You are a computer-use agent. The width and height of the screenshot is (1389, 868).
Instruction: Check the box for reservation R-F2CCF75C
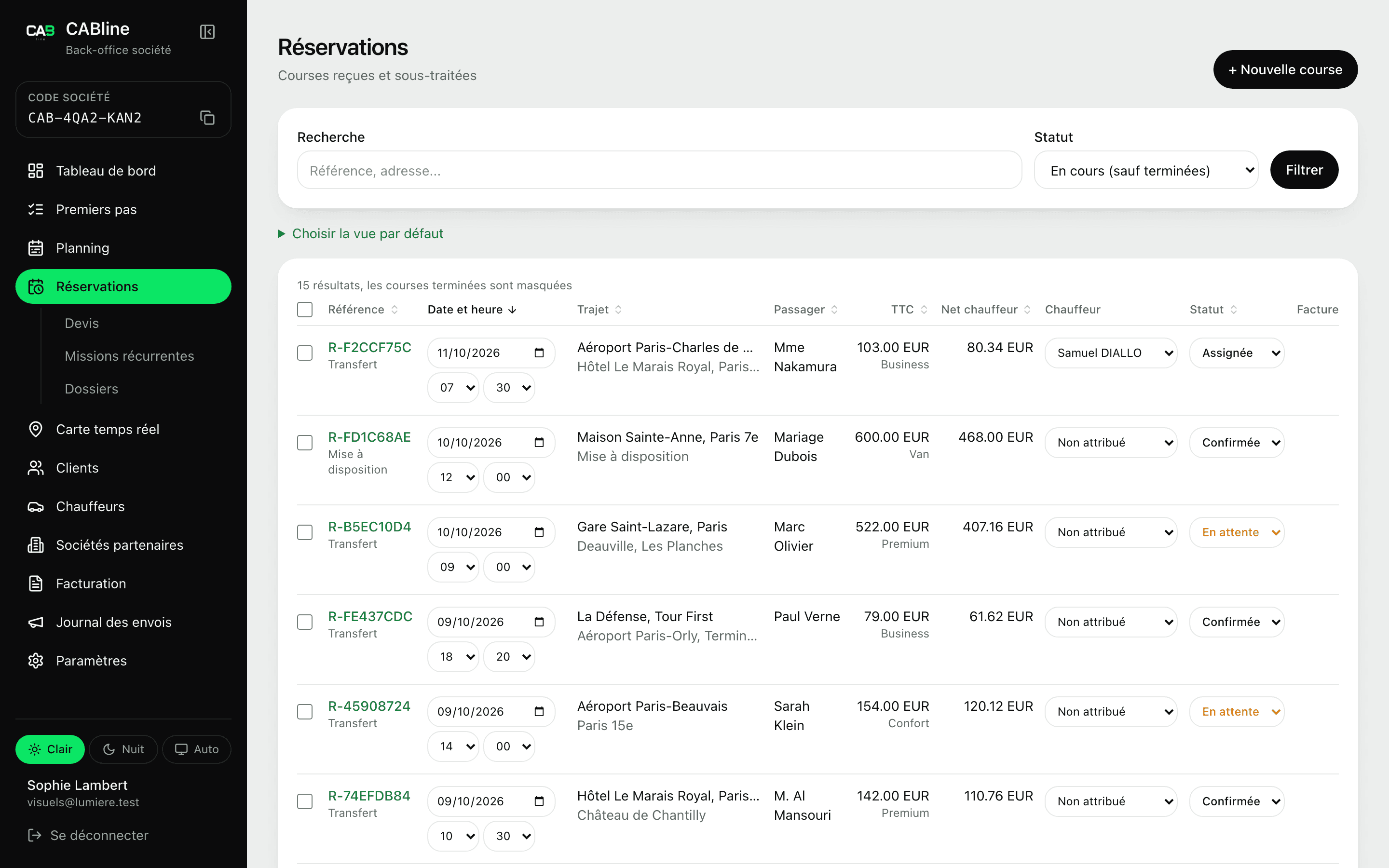[x=305, y=353]
